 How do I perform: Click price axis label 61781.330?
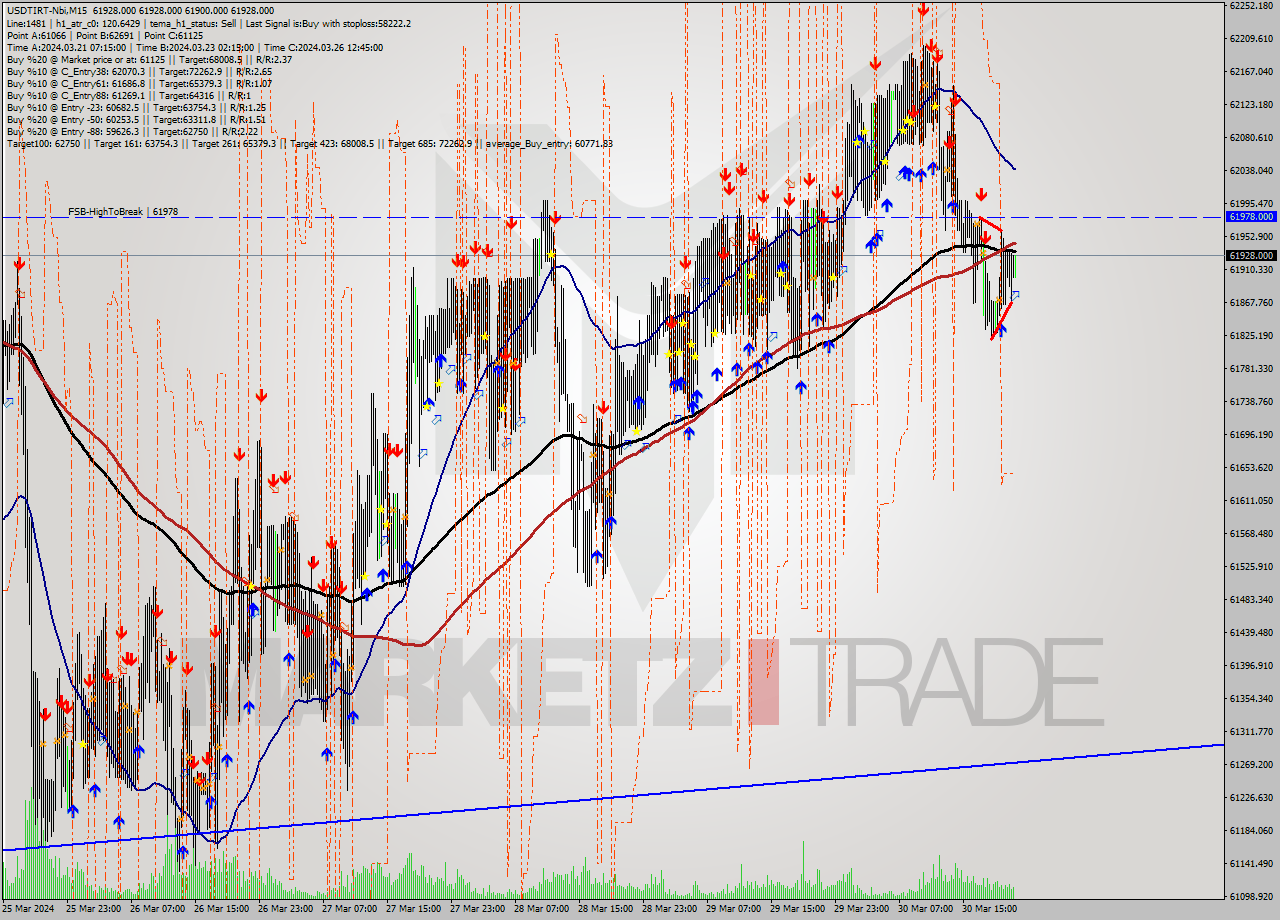coord(1251,368)
